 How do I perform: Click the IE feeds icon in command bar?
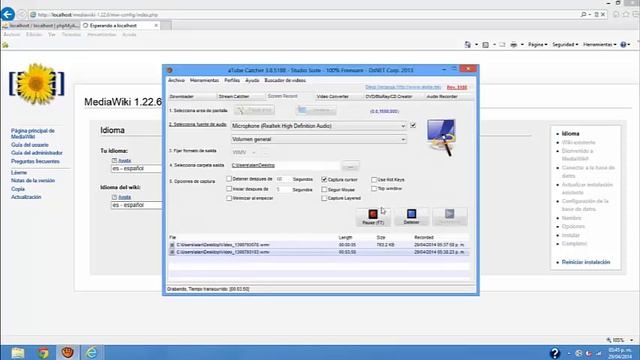point(486,44)
